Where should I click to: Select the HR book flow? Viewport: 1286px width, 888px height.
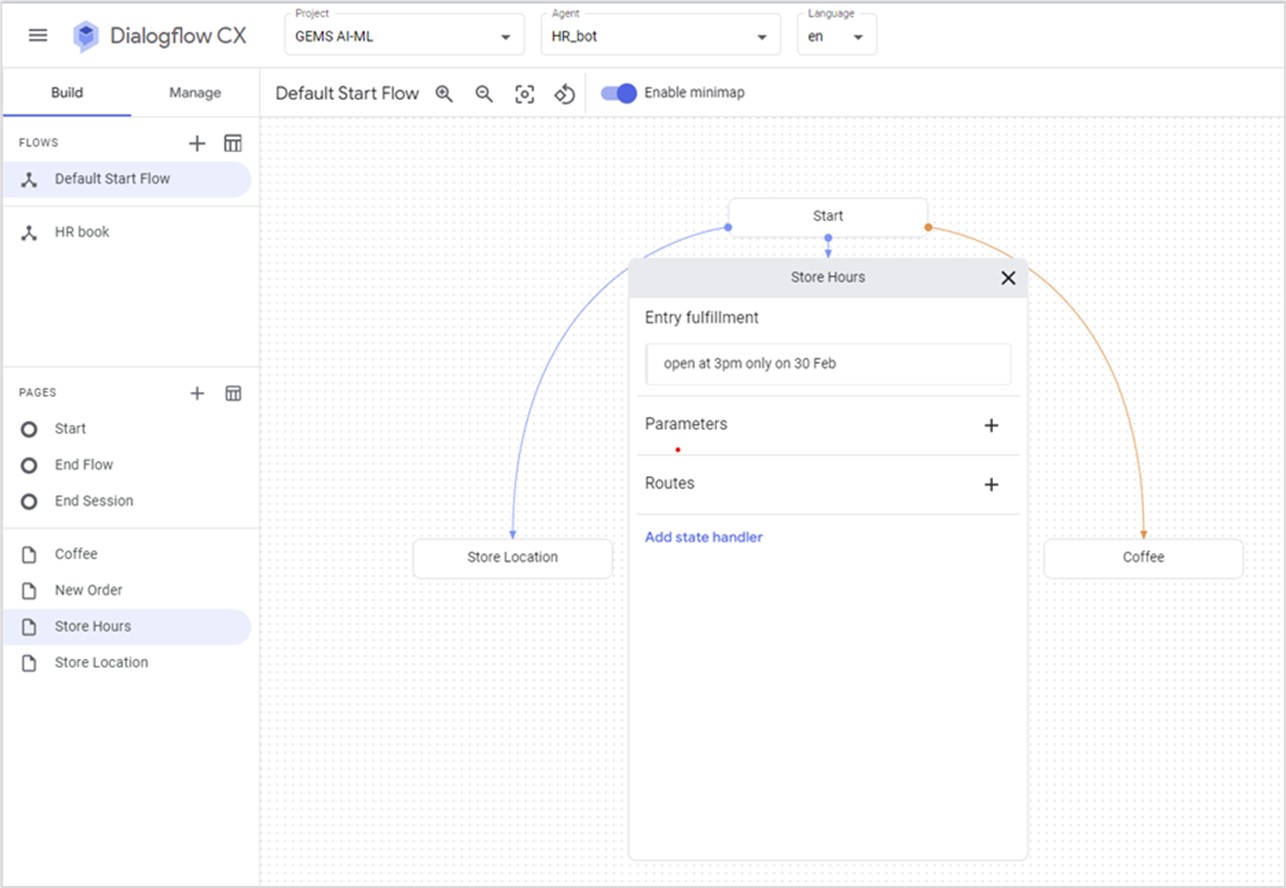coord(82,232)
